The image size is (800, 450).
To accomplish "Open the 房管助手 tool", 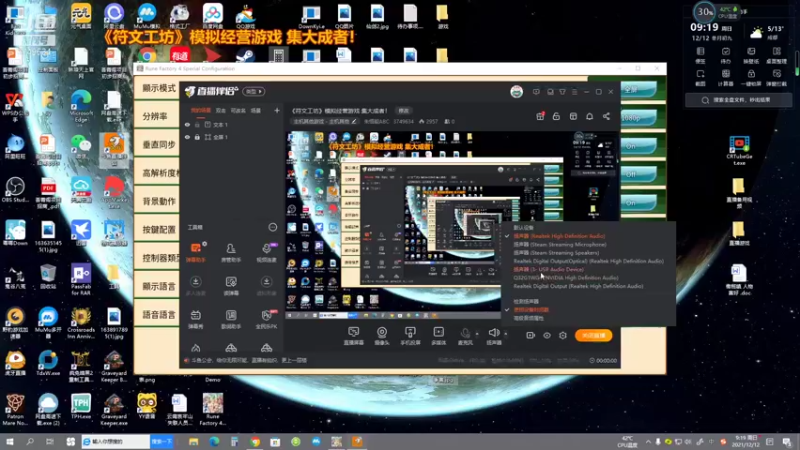I will point(231,252).
